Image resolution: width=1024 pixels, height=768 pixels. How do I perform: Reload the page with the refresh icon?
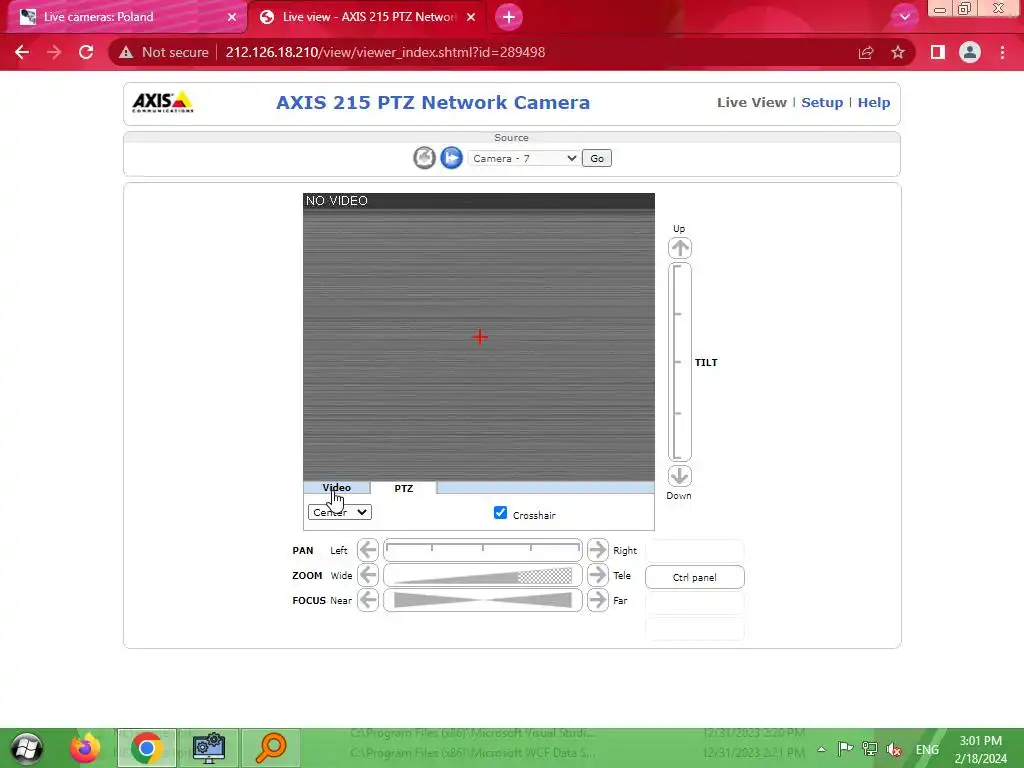pos(86,52)
